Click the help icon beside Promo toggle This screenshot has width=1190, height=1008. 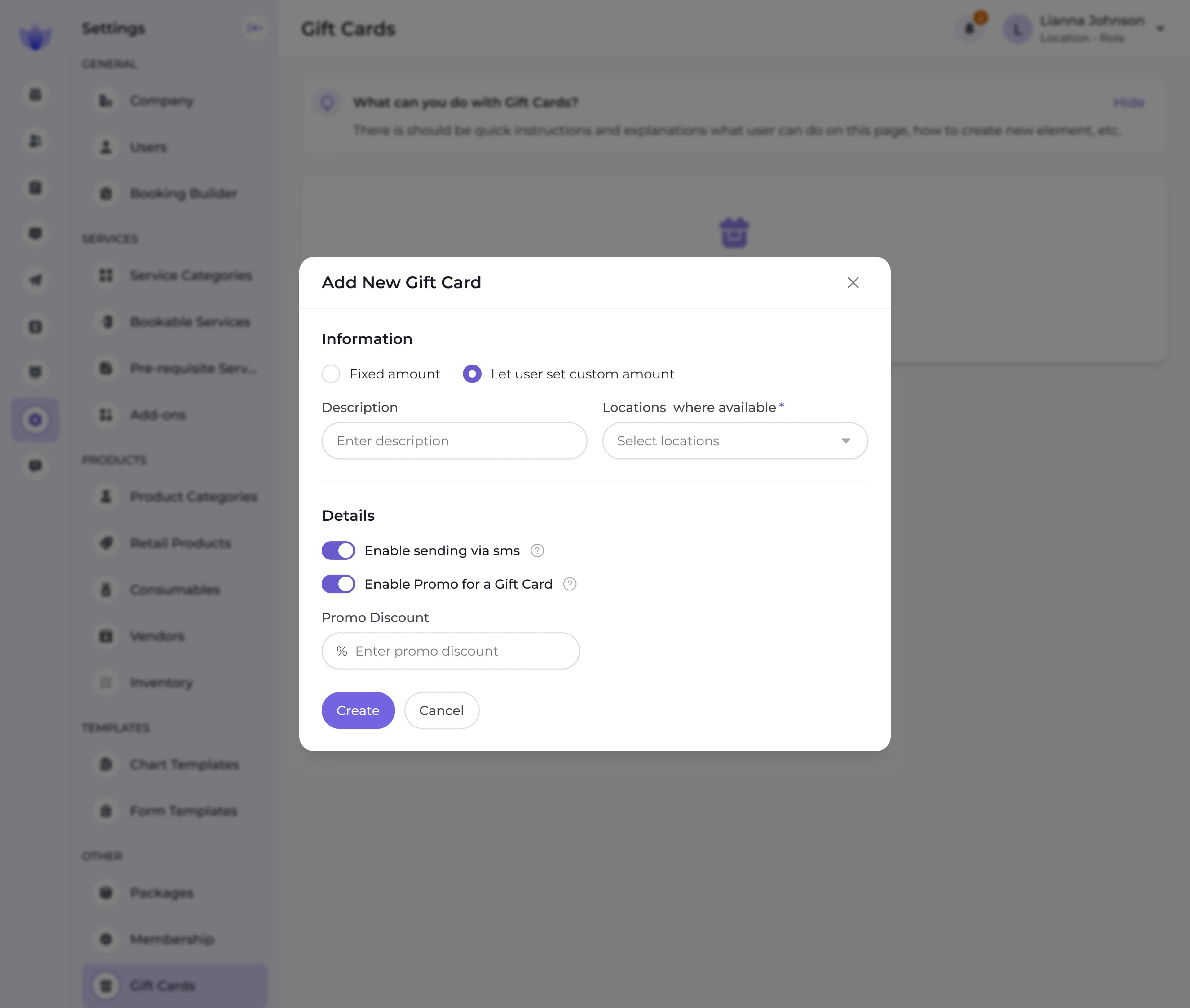click(x=570, y=584)
